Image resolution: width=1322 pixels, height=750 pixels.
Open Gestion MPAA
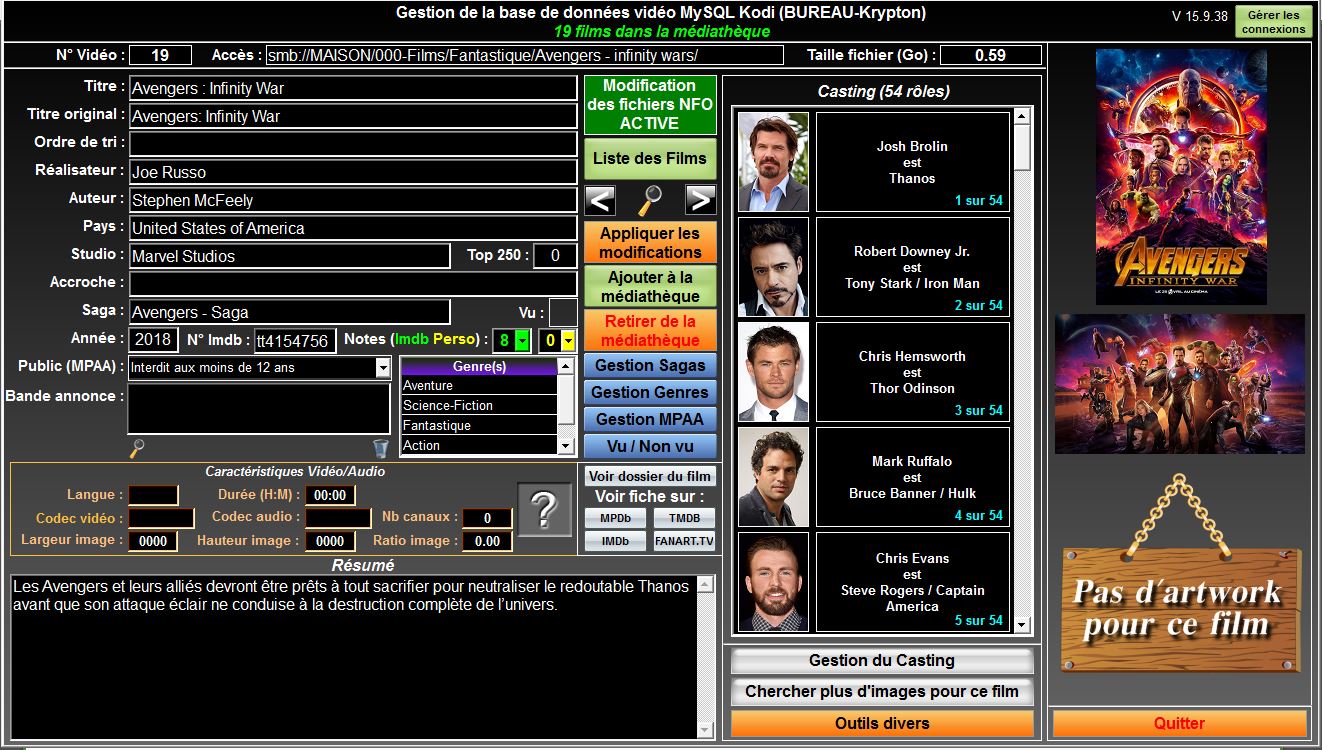click(650, 419)
